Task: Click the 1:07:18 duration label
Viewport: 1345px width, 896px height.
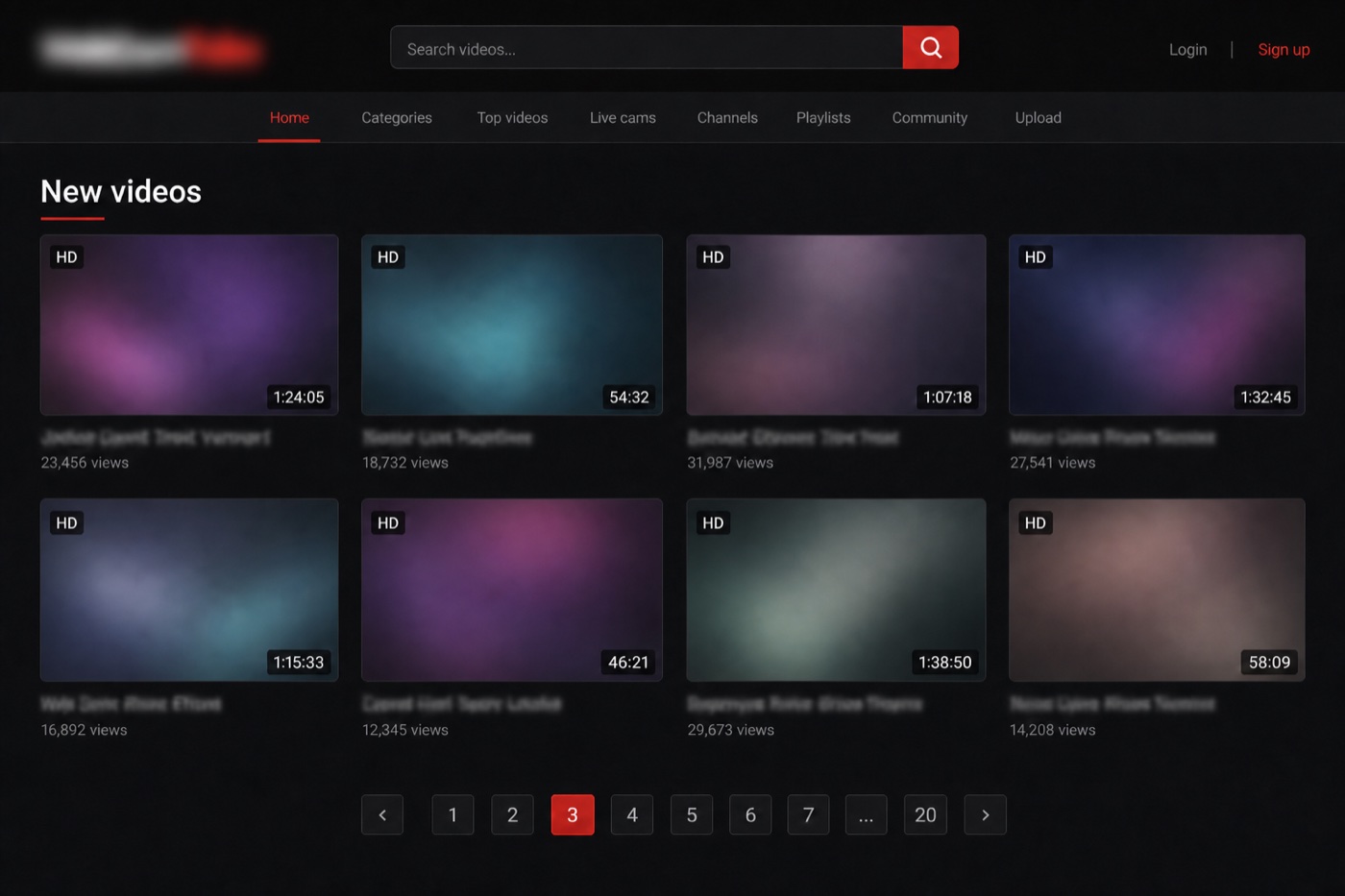Action: coord(947,397)
